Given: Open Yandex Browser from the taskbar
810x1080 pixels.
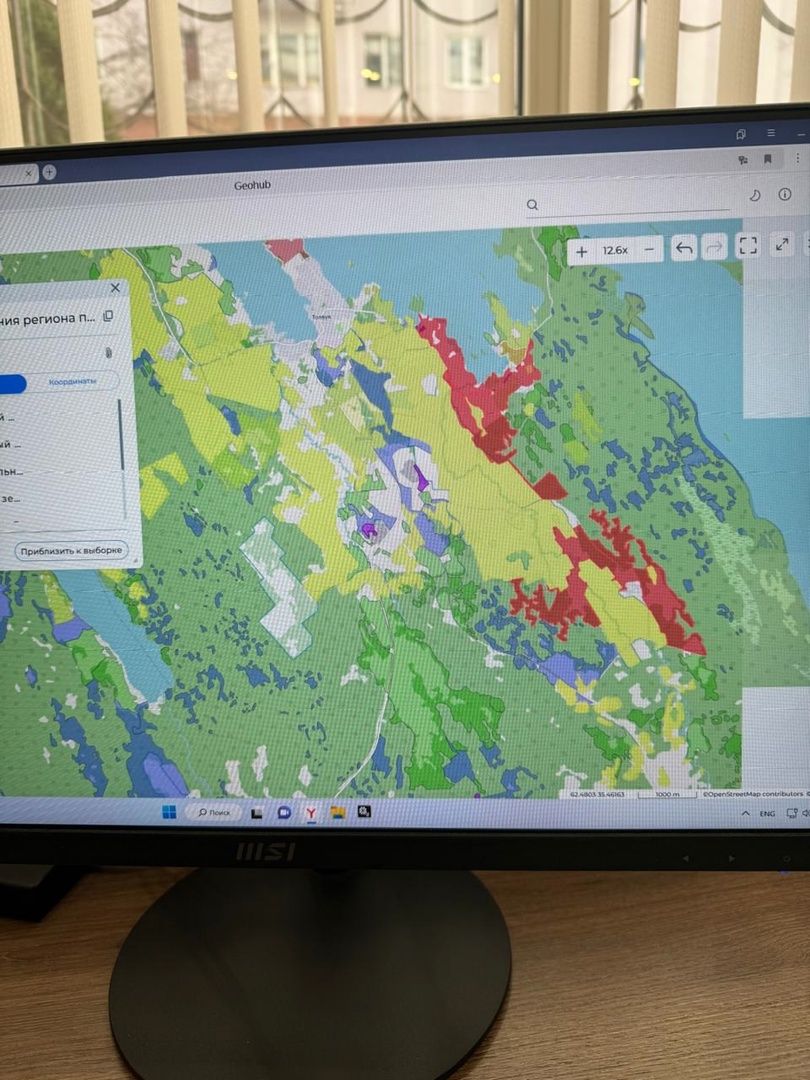Looking at the screenshot, I should (x=311, y=813).
